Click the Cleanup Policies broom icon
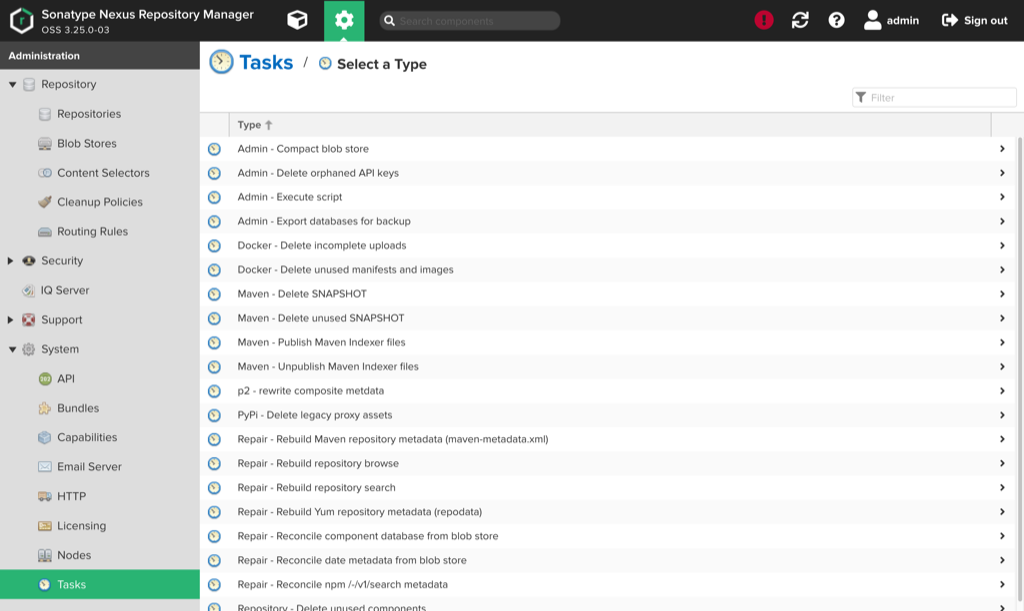Image resolution: width=1024 pixels, height=611 pixels. pos(44,202)
